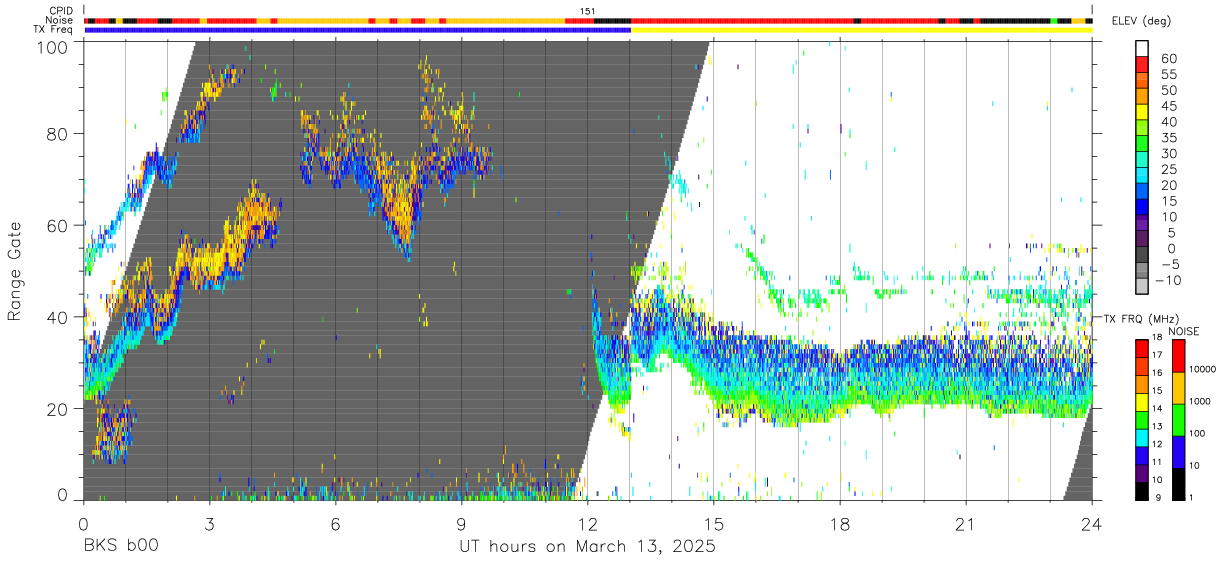Click the y-axis tick label '20'
1228x567 pixels.
pos(58,409)
